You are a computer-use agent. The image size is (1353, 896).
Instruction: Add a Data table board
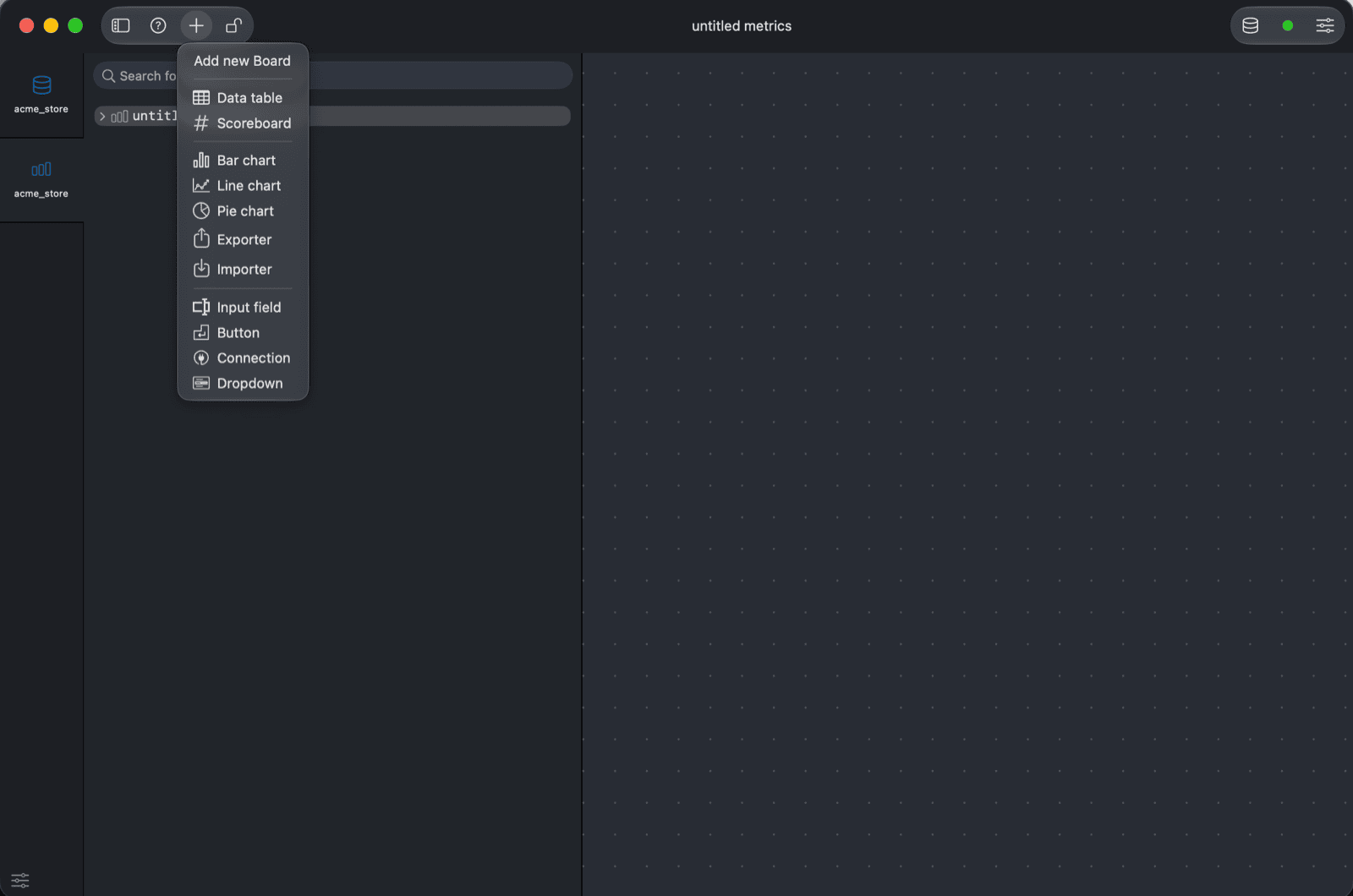[243, 98]
